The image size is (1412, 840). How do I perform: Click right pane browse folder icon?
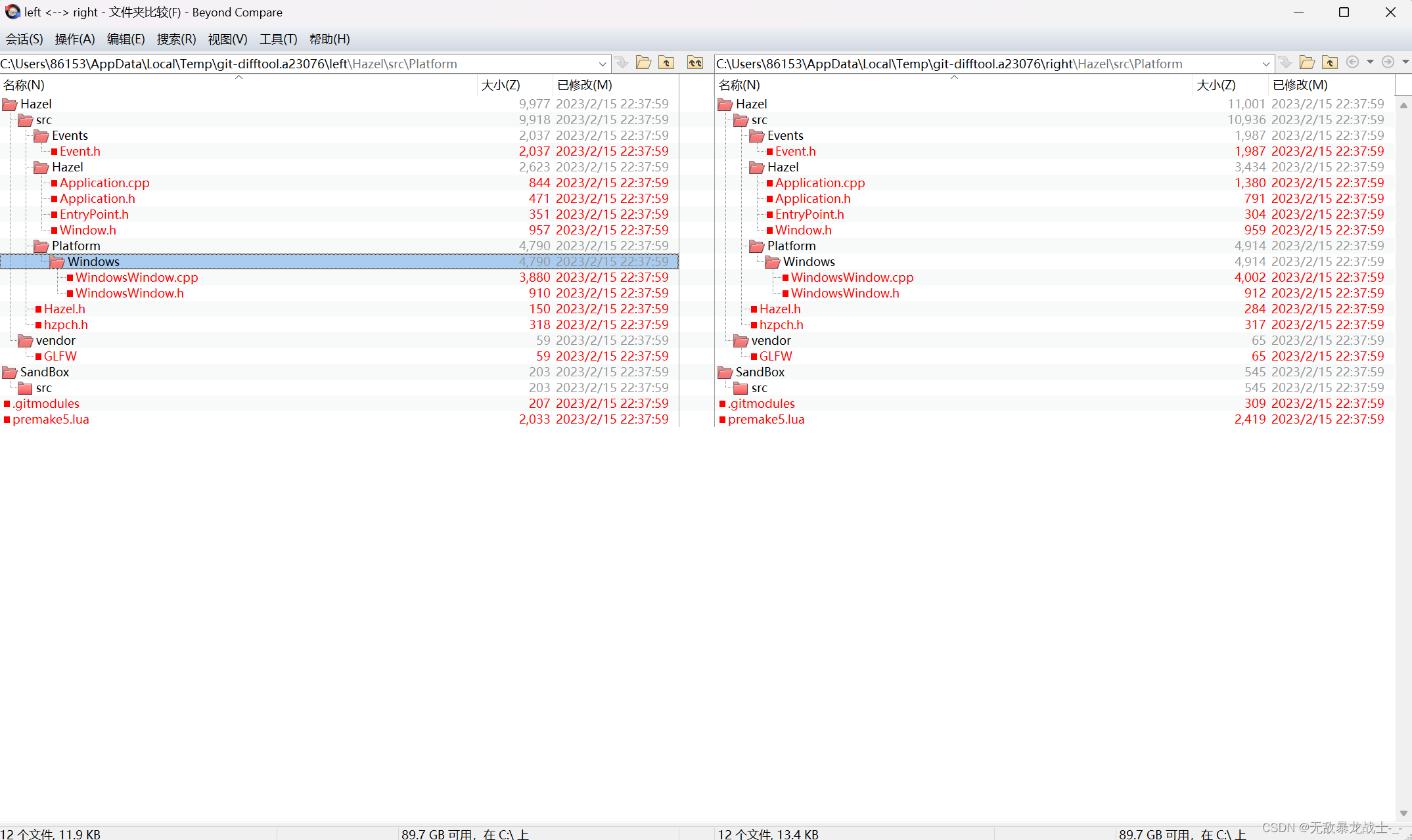coord(1307,63)
